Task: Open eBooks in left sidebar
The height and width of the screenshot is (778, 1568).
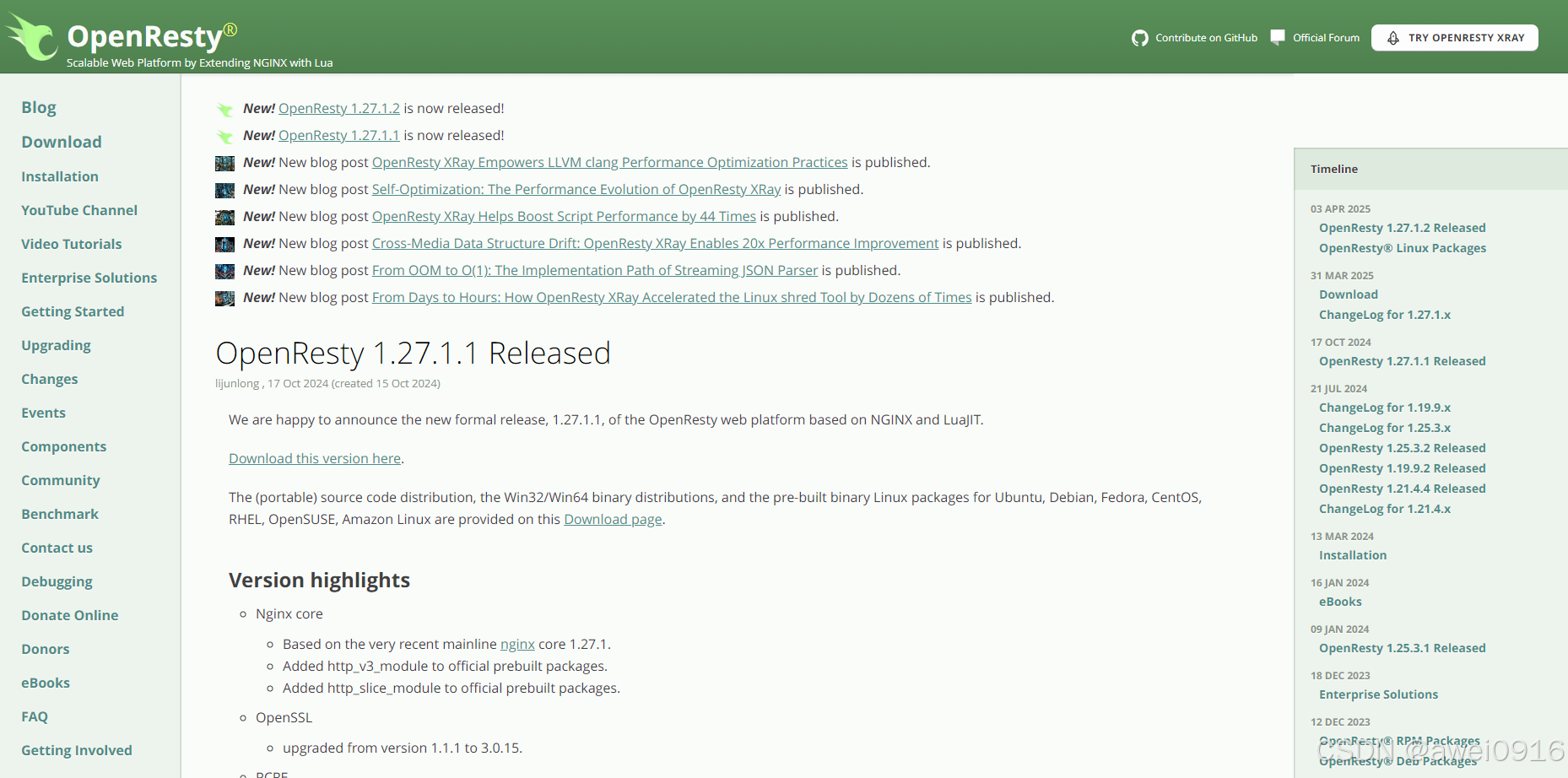Action: 46,683
